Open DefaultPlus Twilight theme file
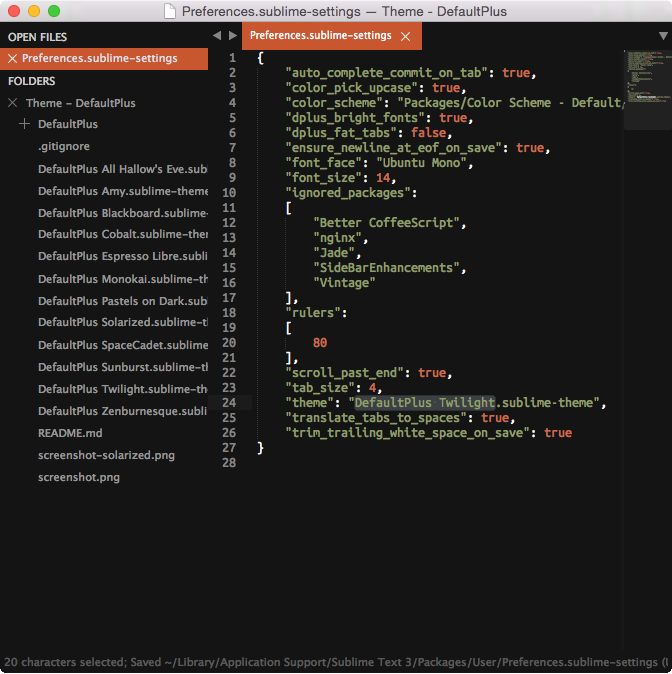Image resolution: width=672 pixels, height=674 pixels. coord(123,389)
